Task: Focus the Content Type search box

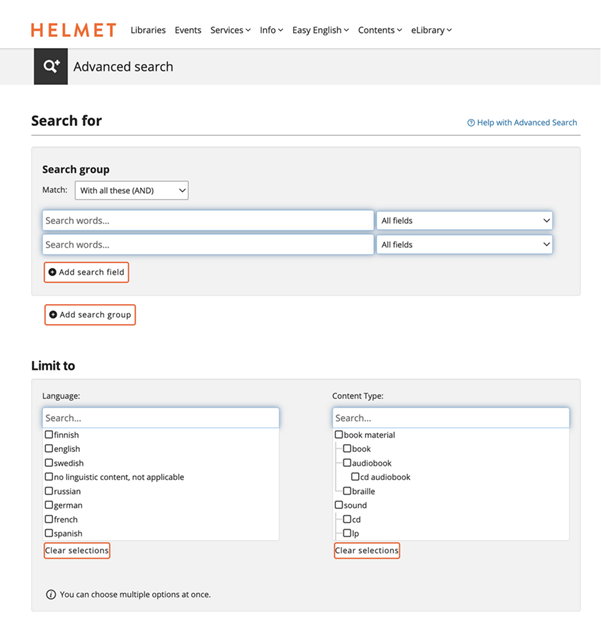Action: tap(451, 418)
